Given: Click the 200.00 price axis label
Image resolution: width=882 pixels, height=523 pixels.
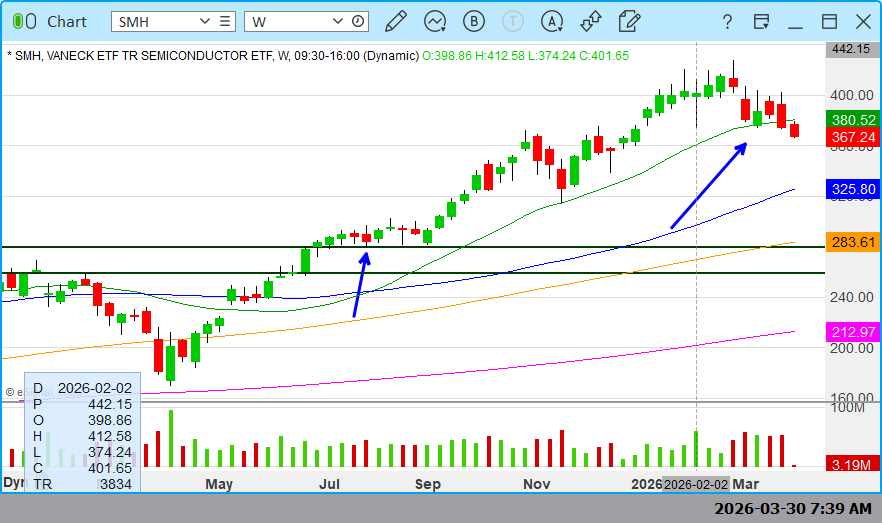Looking at the screenshot, I should tap(852, 348).
